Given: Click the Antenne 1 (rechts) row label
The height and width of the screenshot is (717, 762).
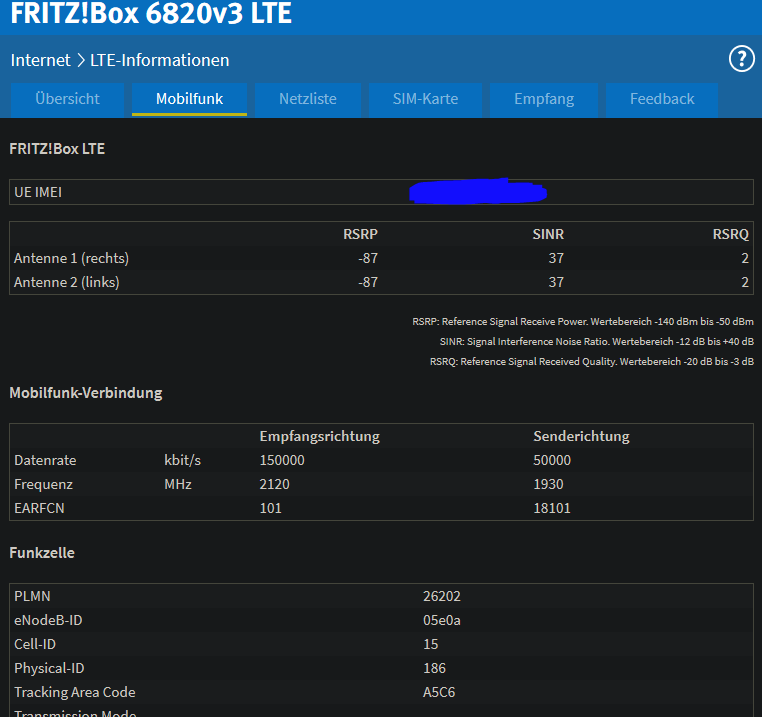Looking at the screenshot, I should coord(71,258).
